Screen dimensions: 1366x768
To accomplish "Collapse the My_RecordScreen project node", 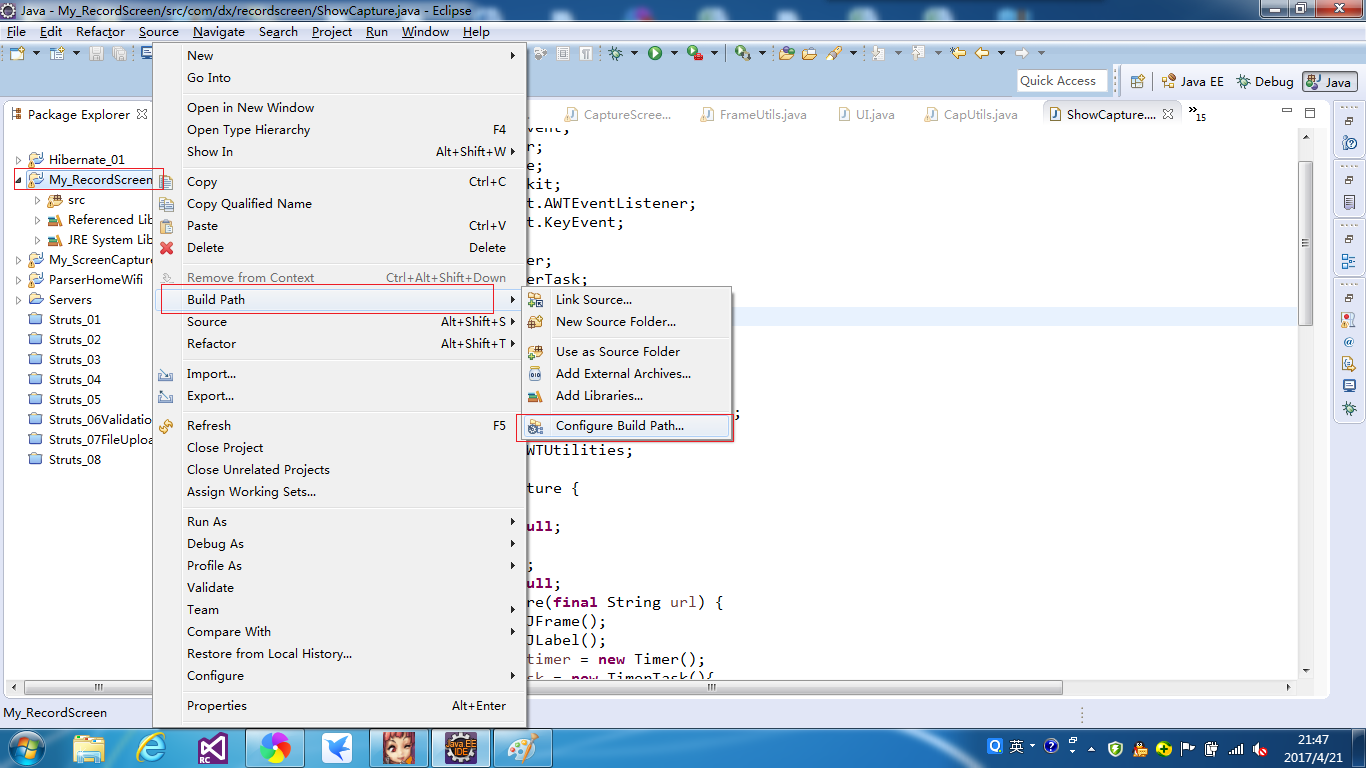I will click(18, 180).
